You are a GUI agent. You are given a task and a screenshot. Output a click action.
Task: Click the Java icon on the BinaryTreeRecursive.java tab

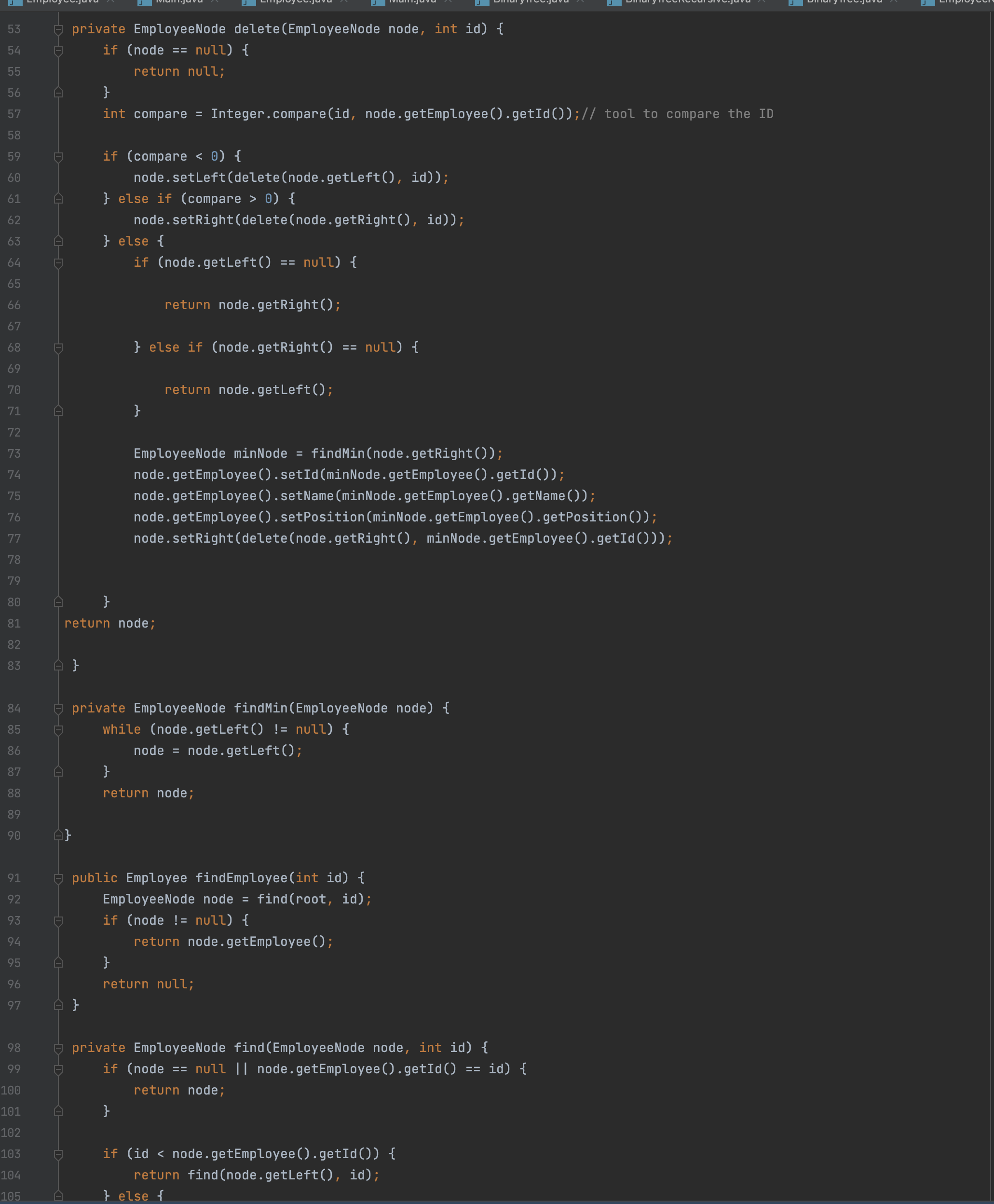[613, 2]
